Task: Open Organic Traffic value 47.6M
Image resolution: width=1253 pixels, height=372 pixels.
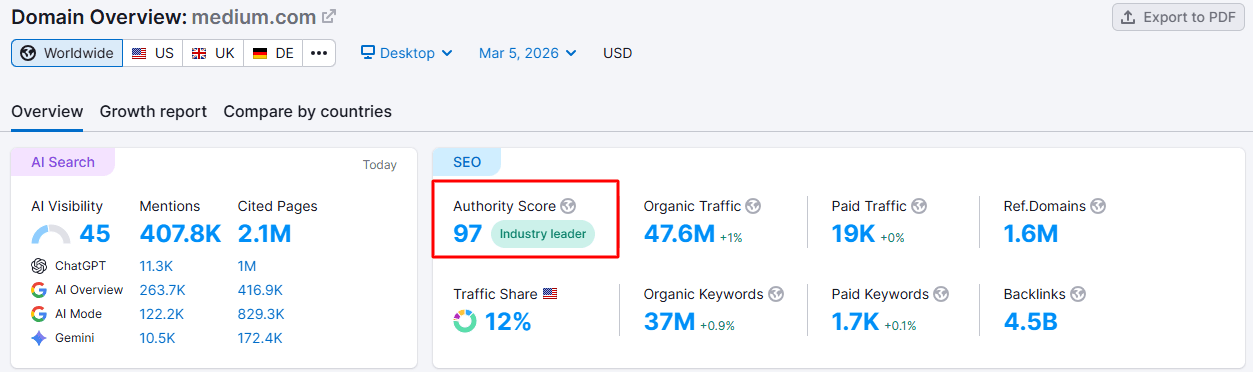Action: point(679,234)
